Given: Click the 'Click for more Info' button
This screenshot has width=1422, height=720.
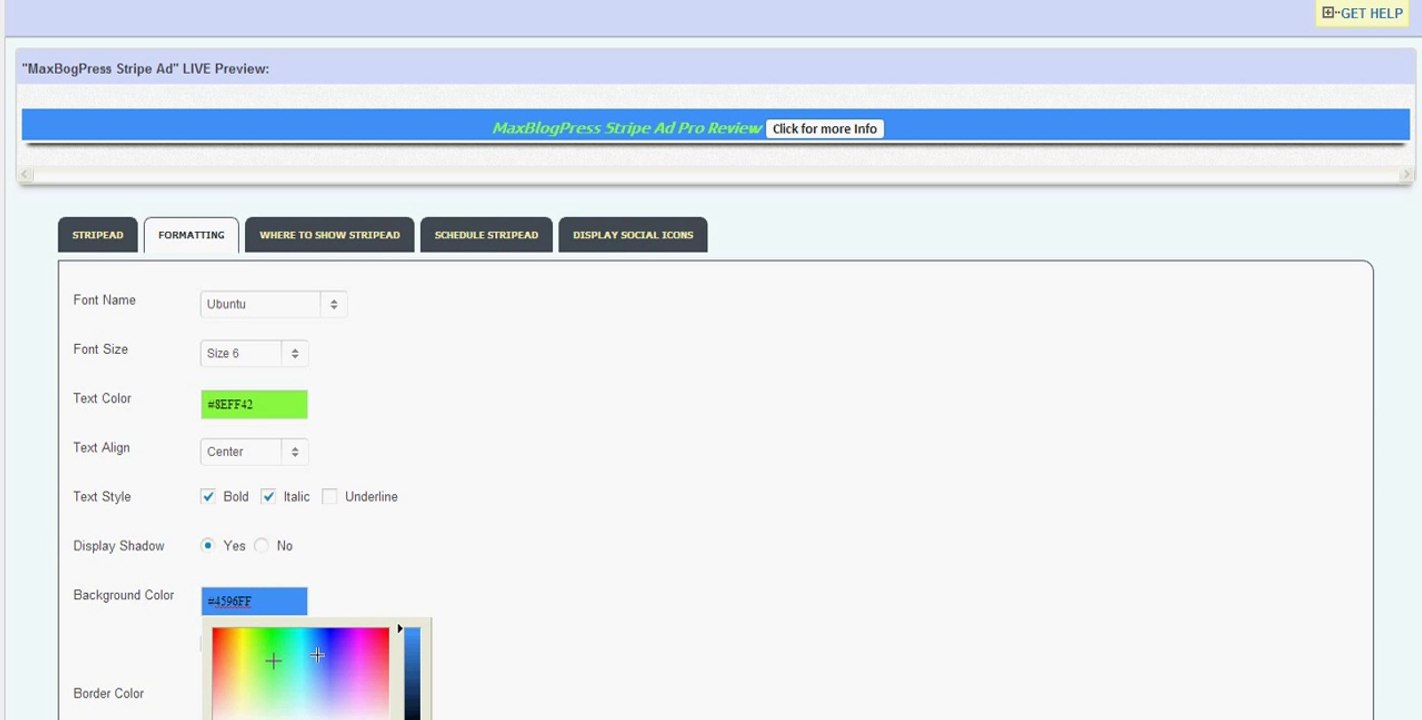Looking at the screenshot, I should [x=825, y=128].
